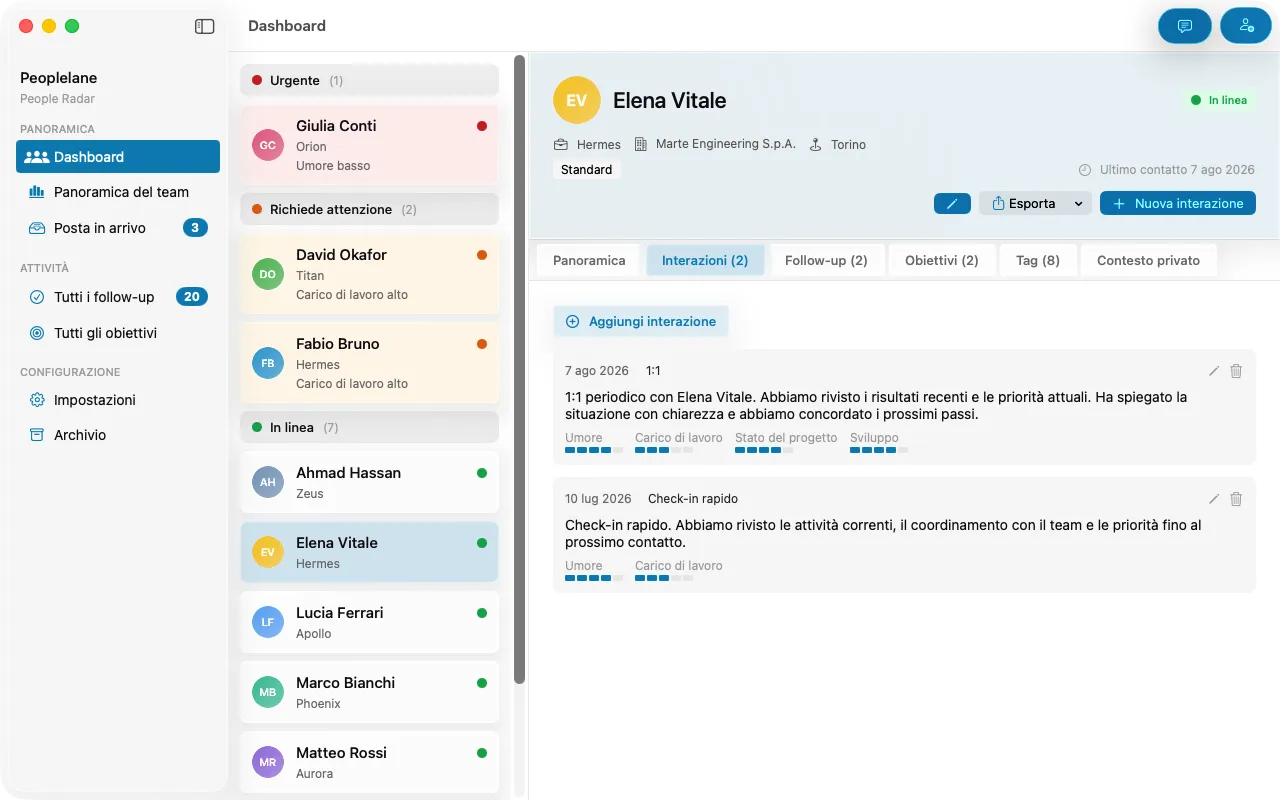This screenshot has width=1280, height=800.
Task: Edit the 7 ago 2026 interaction
Action: [x=1214, y=371]
